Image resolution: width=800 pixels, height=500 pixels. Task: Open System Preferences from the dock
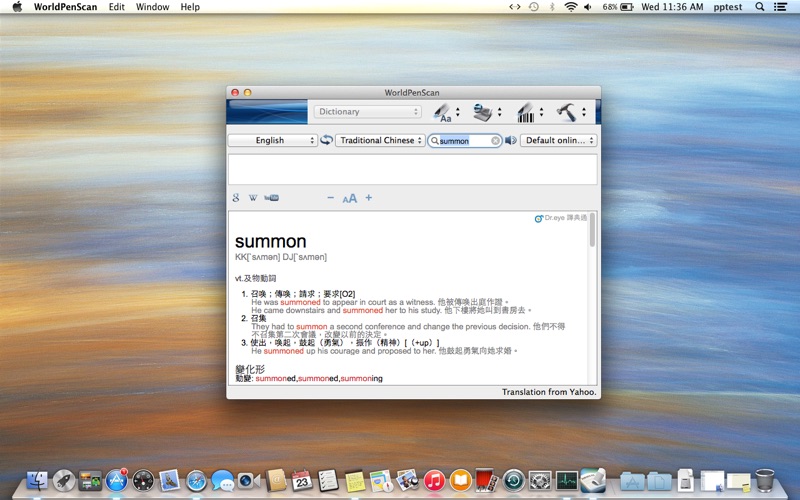[x=540, y=481]
